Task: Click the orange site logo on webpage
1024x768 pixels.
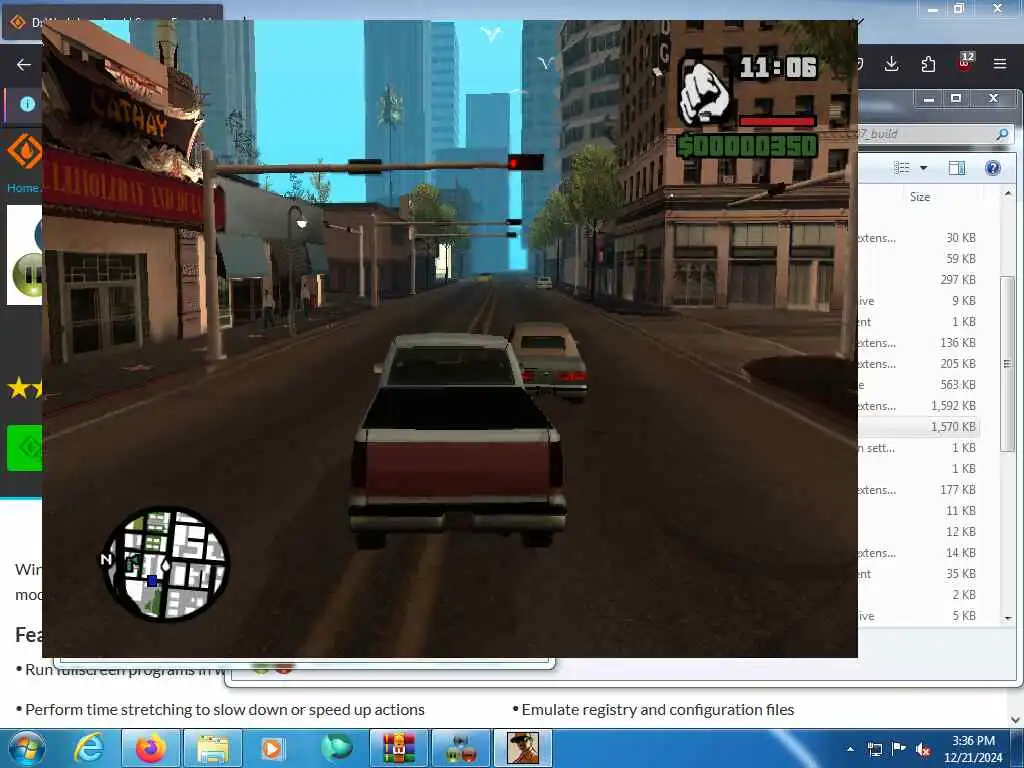Action: pos(25,151)
